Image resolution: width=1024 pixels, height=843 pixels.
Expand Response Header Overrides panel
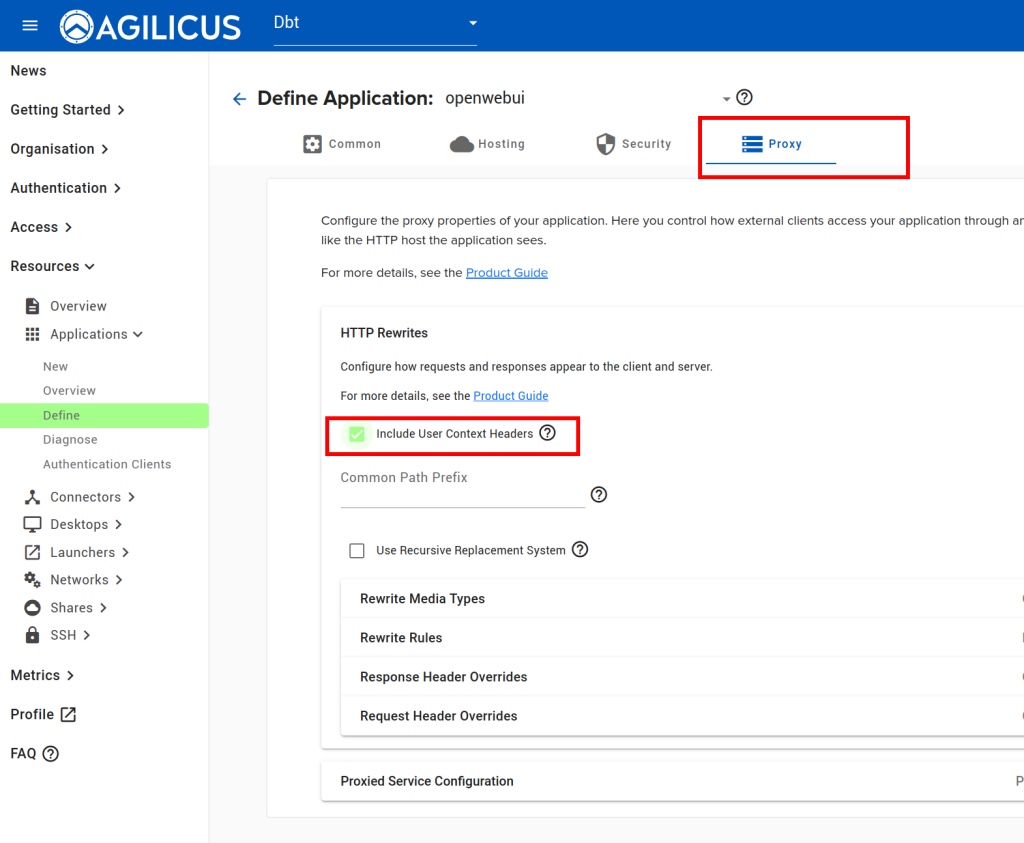pyautogui.click(x=682, y=677)
